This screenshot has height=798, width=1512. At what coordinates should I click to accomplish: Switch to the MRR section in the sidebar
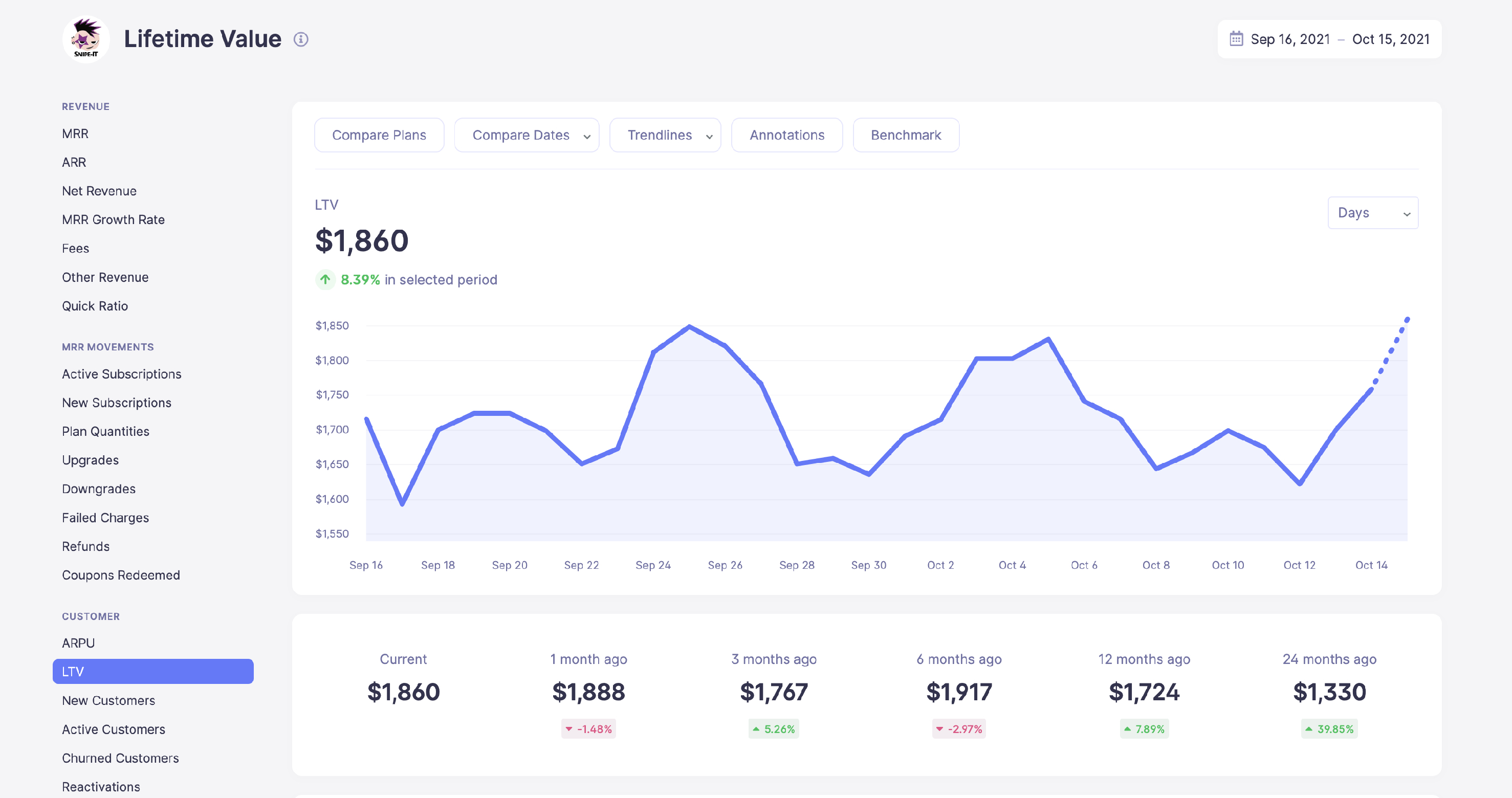tap(75, 133)
